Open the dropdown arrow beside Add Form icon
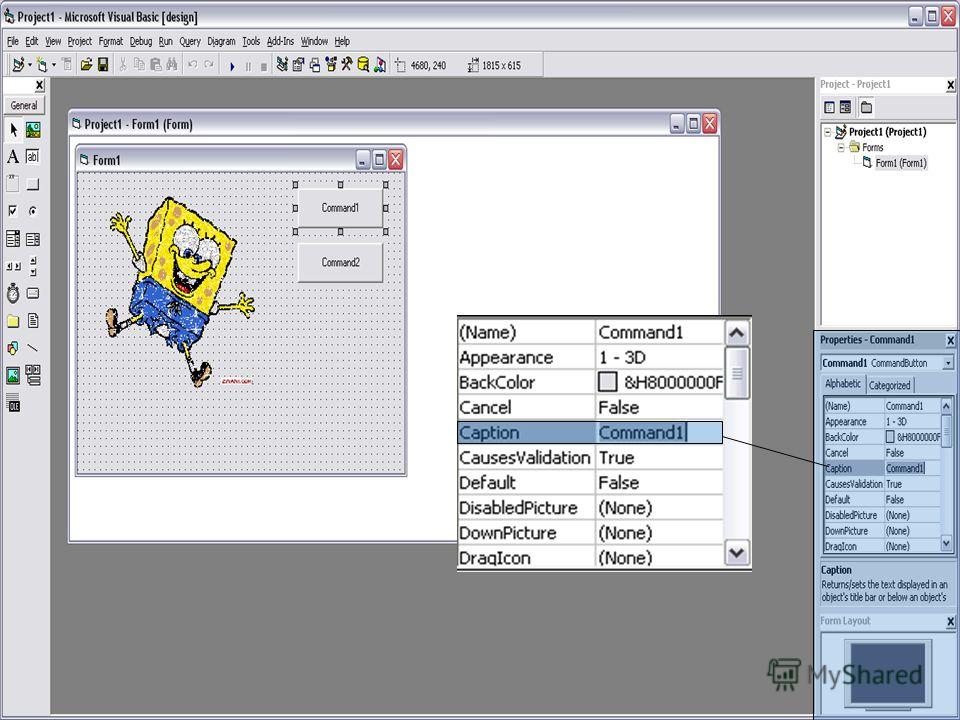Image resolution: width=960 pixels, height=720 pixels. (x=53, y=64)
